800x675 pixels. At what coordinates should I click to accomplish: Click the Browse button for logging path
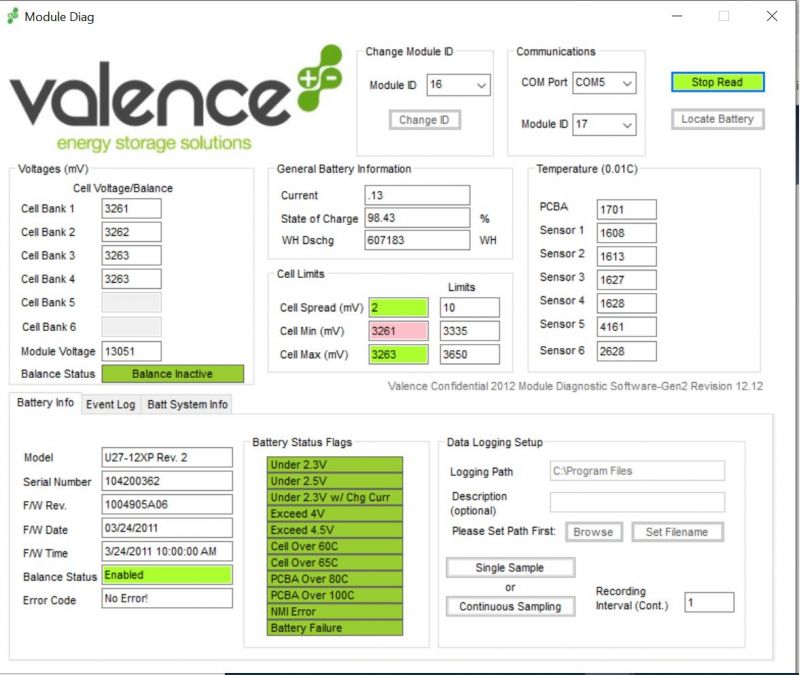pyautogui.click(x=593, y=532)
